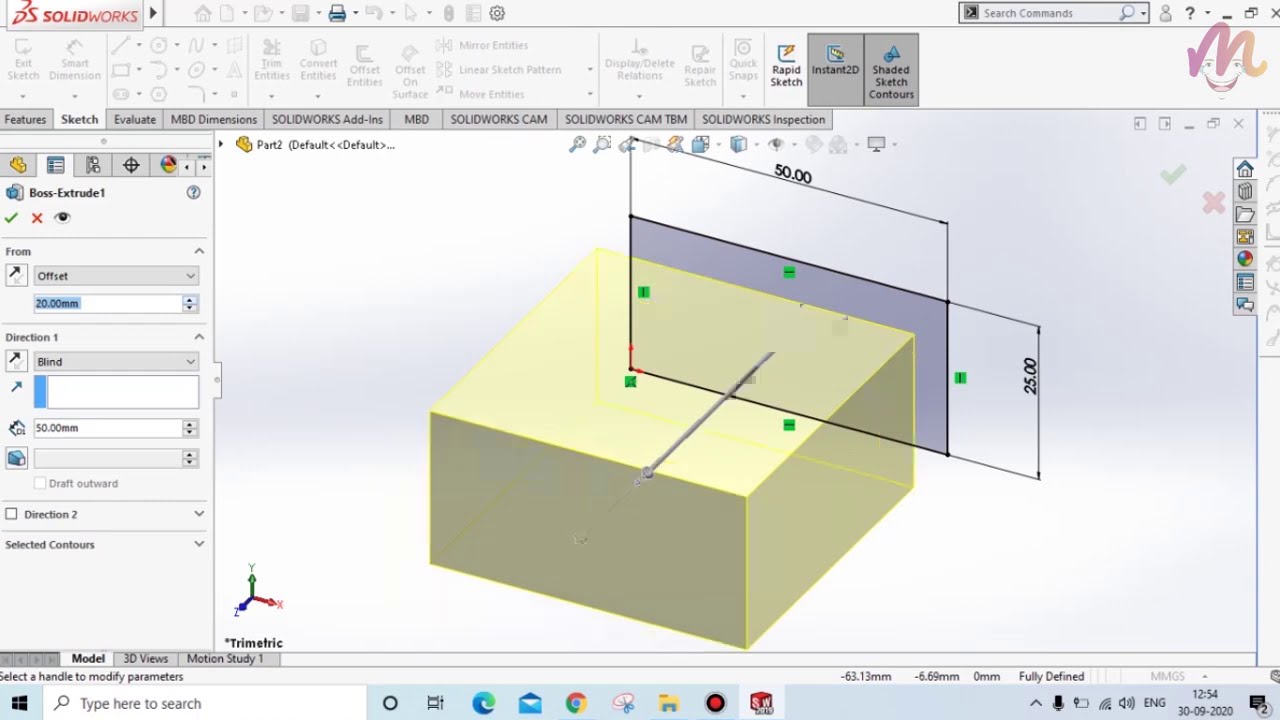Click Windows taskbar search box
Screen dimensions: 1280x720
point(204,703)
